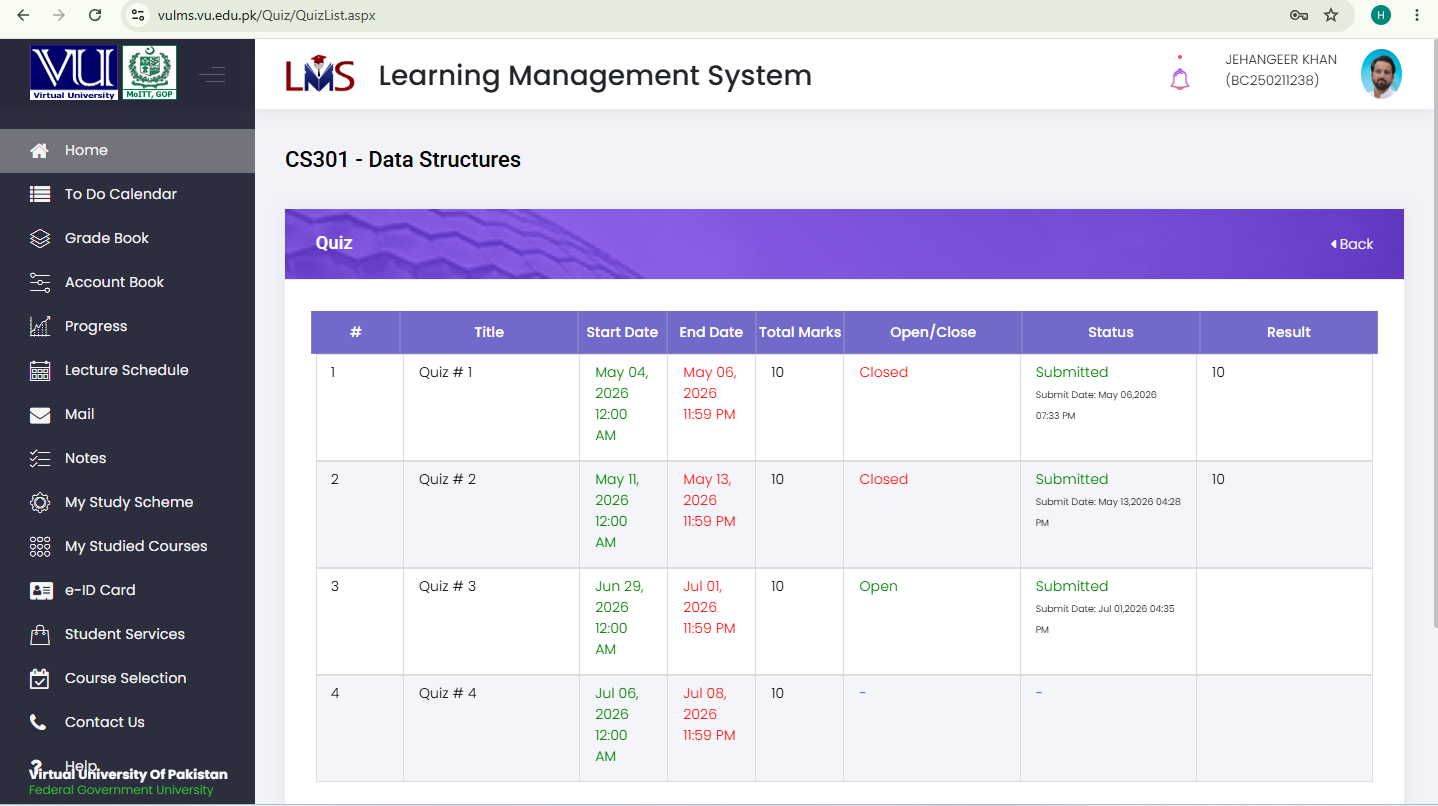1438x806 pixels.
Task: Open Chrome profile avatar H
Action: point(1381,15)
